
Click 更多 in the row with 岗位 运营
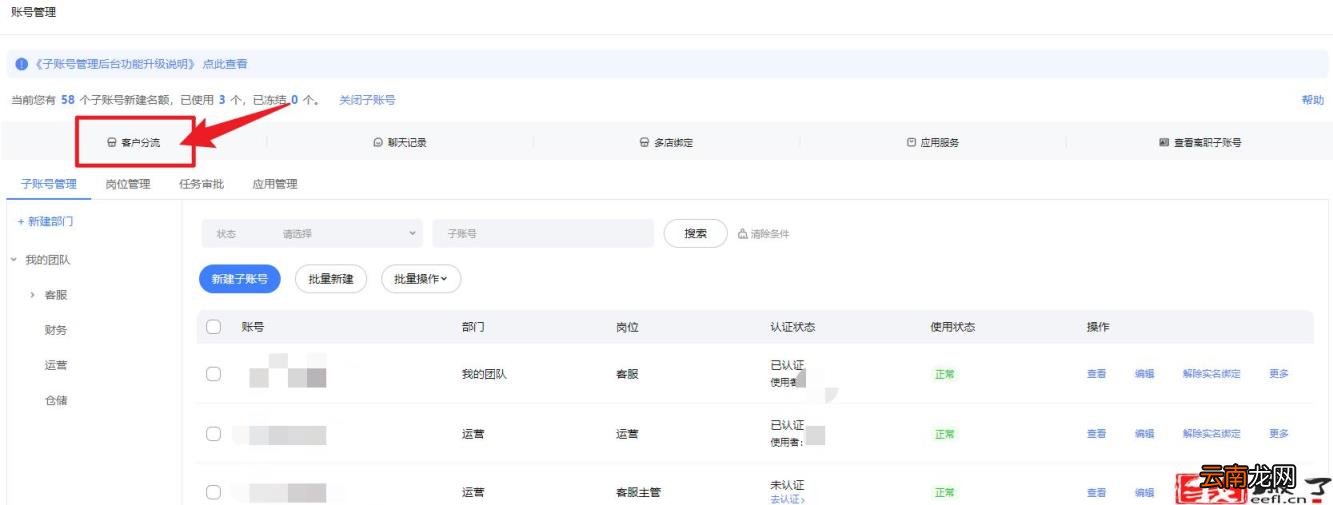tap(1279, 434)
